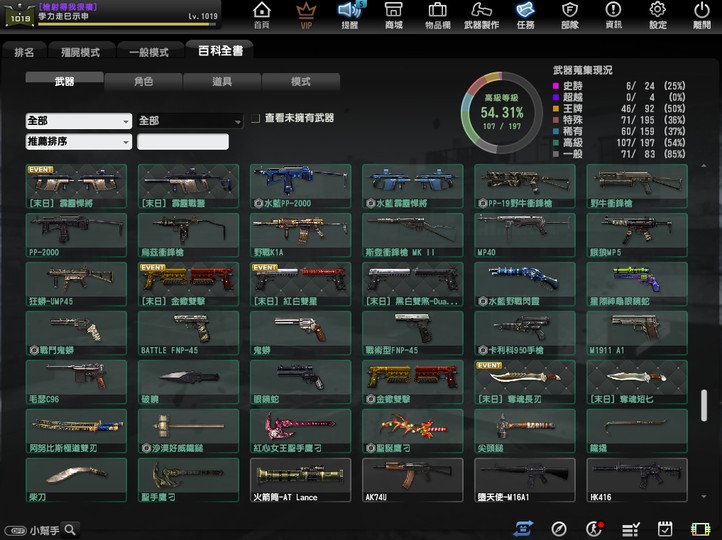
Task: Switch to the 排名 tab
Action: [x=25, y=51]
